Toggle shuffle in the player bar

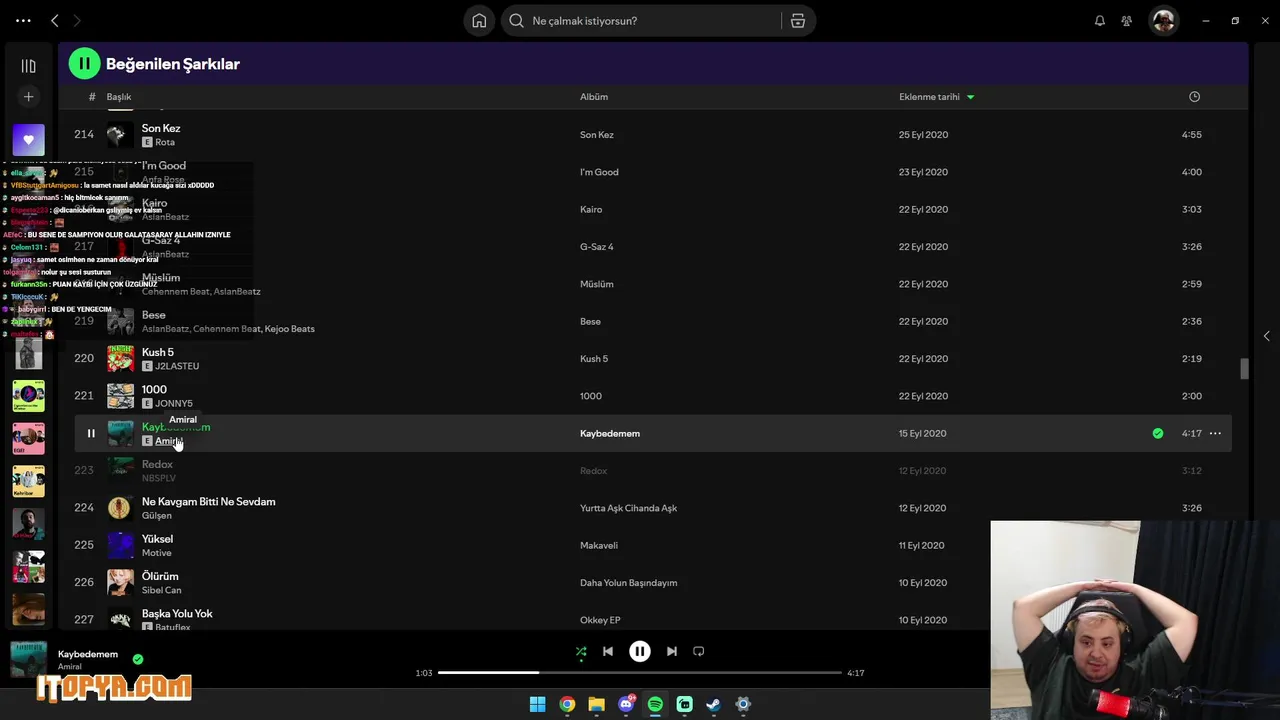point(581,651)
